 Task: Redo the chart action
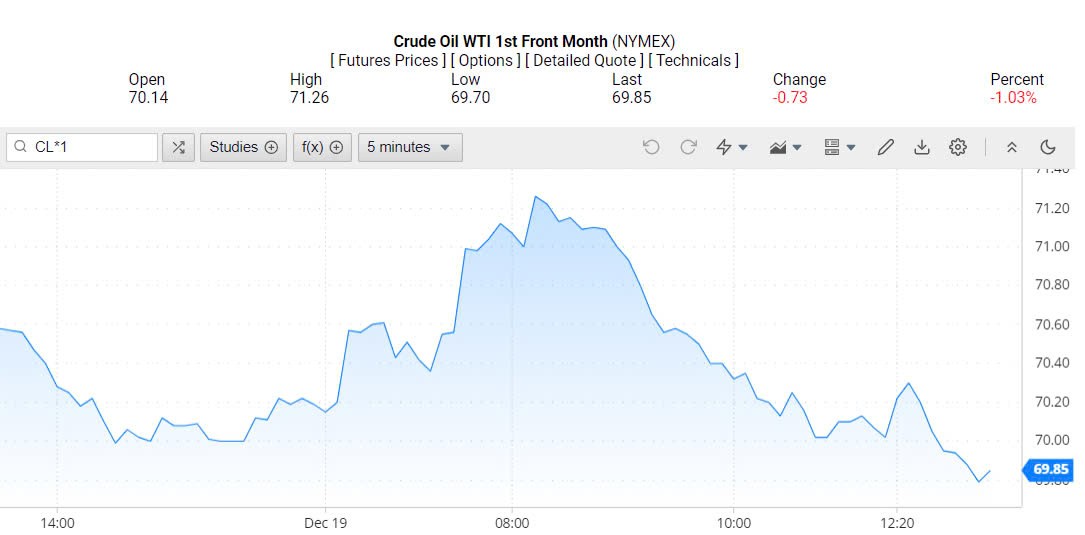click(688, 148)
